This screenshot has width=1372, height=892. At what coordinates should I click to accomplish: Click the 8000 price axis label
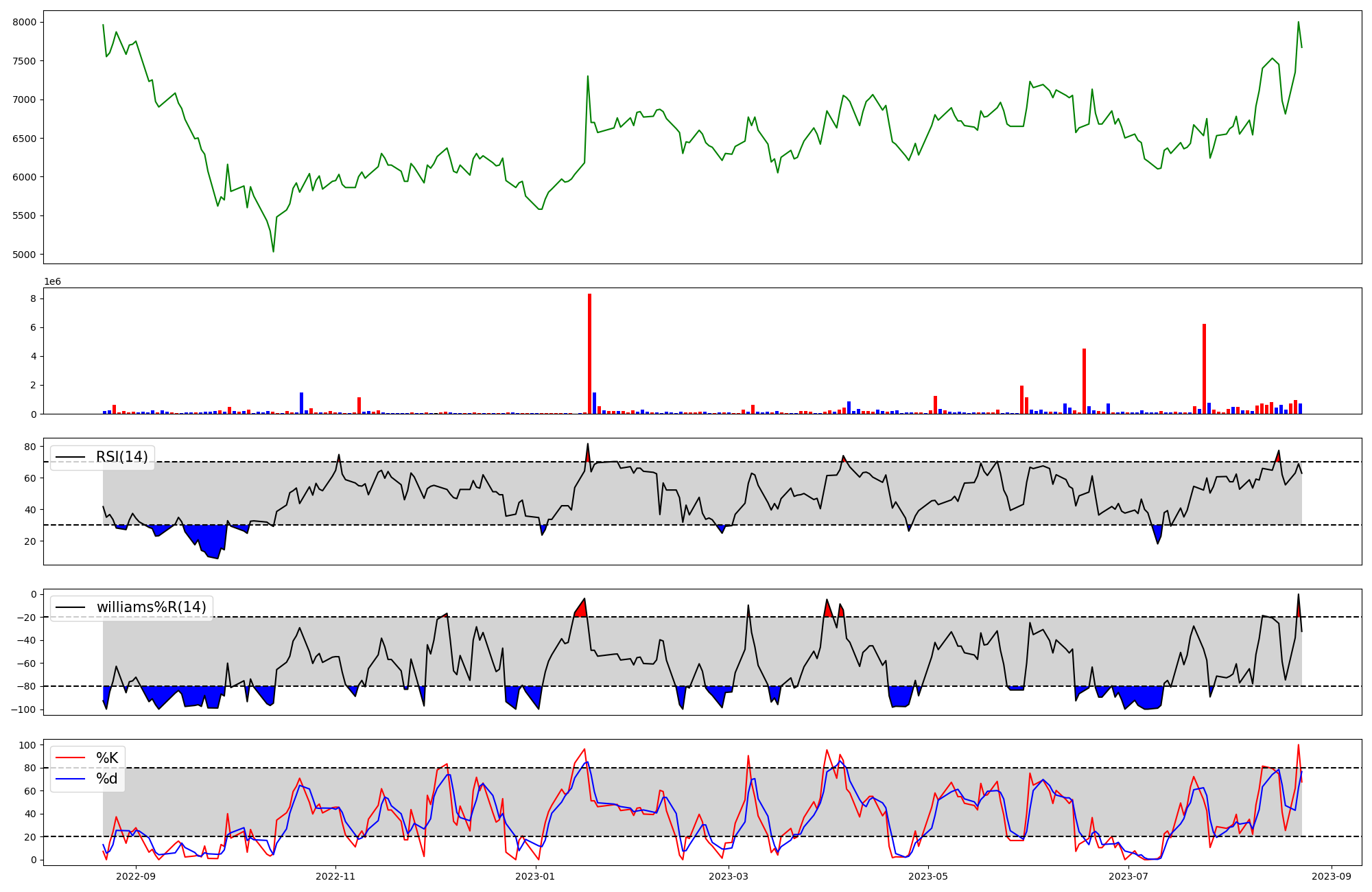point(24,22)
